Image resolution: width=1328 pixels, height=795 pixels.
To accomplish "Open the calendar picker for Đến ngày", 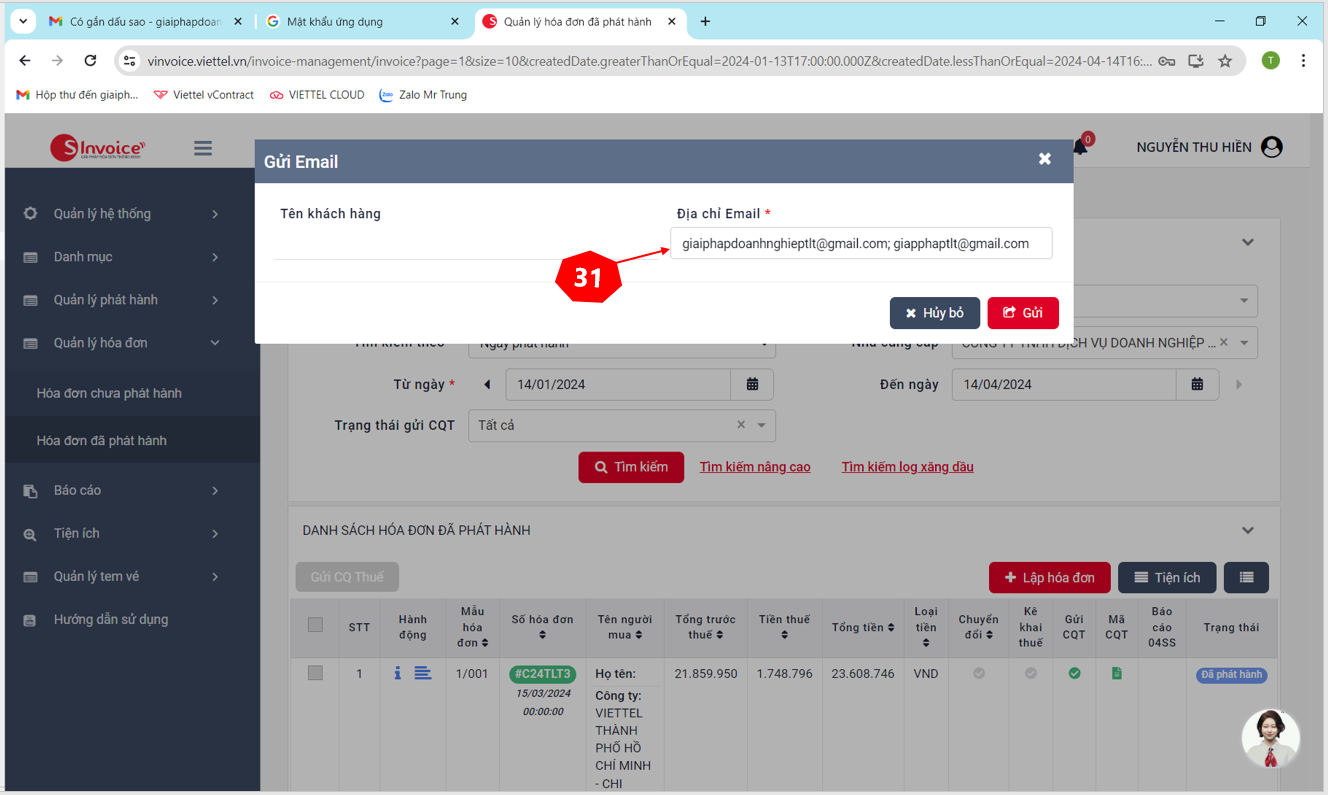I will click(1197, 384).
